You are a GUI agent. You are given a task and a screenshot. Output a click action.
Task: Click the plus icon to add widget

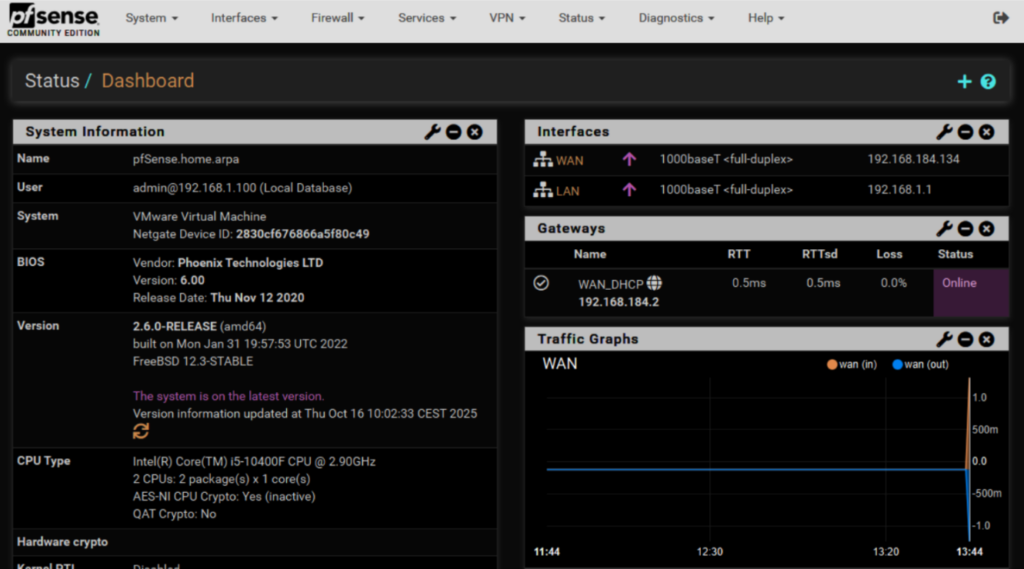[x=964, y=81]
